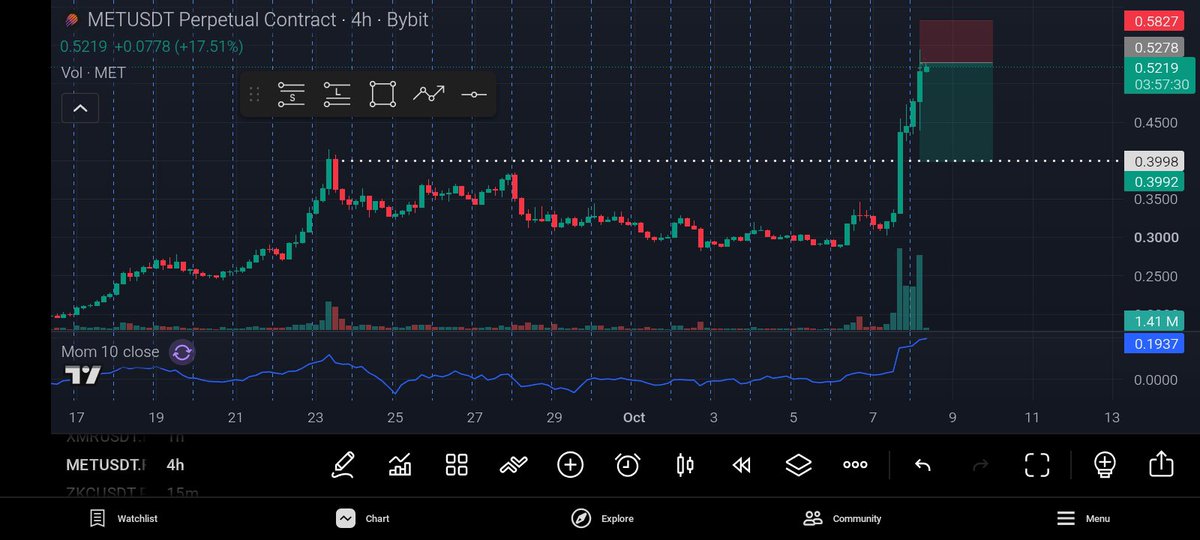Select the short position drawing tool

(291, 95)
